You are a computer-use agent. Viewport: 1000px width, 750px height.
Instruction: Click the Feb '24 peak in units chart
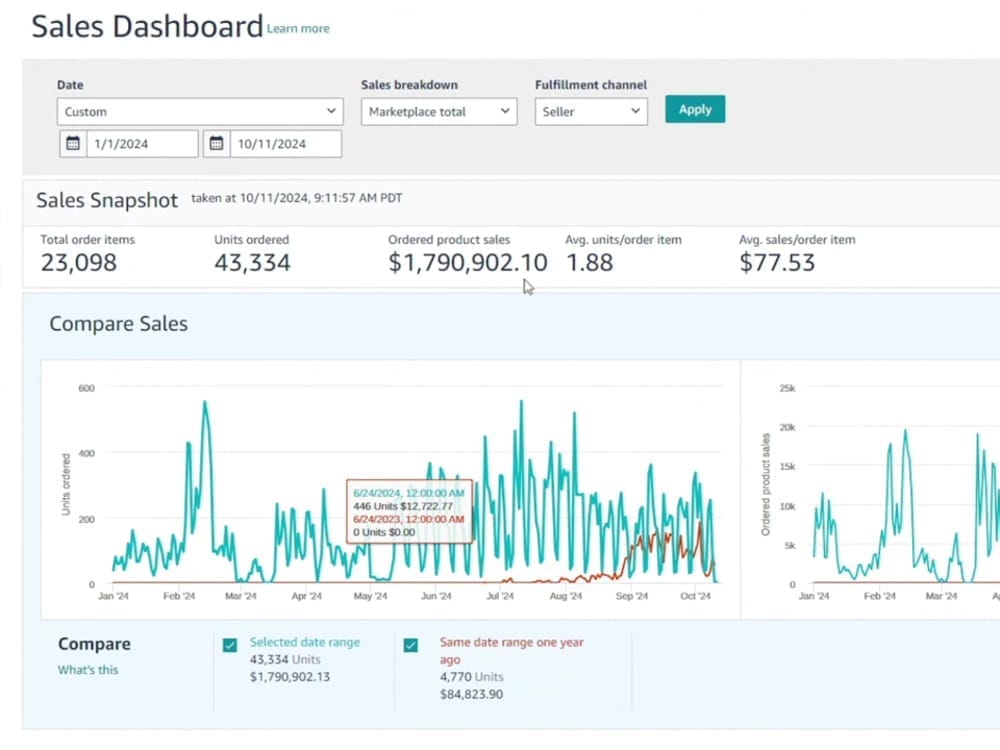(x=205, y=404)
